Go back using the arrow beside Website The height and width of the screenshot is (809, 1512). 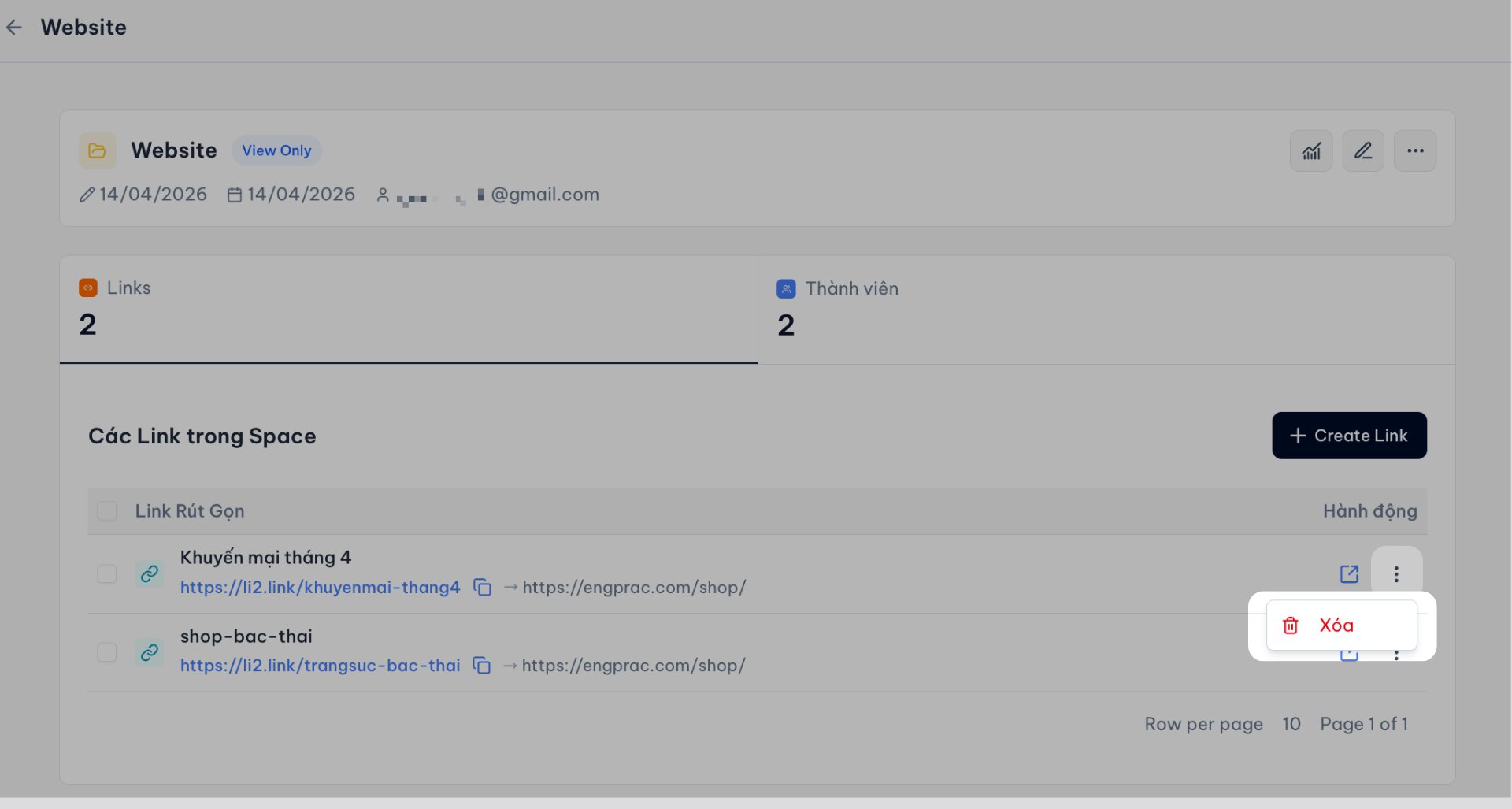(14, 28)
